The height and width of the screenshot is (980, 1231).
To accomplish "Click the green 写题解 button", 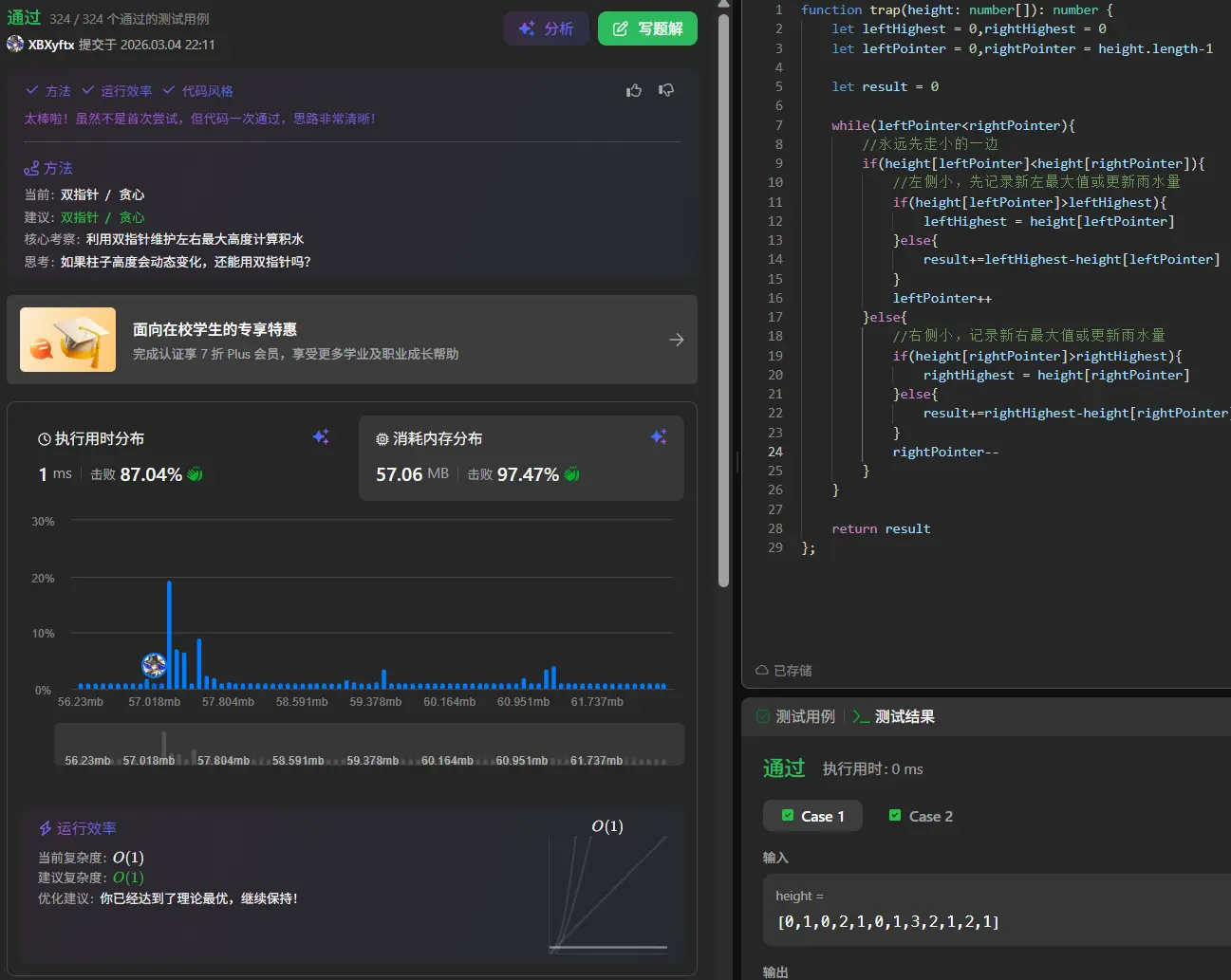I will 647,28.
